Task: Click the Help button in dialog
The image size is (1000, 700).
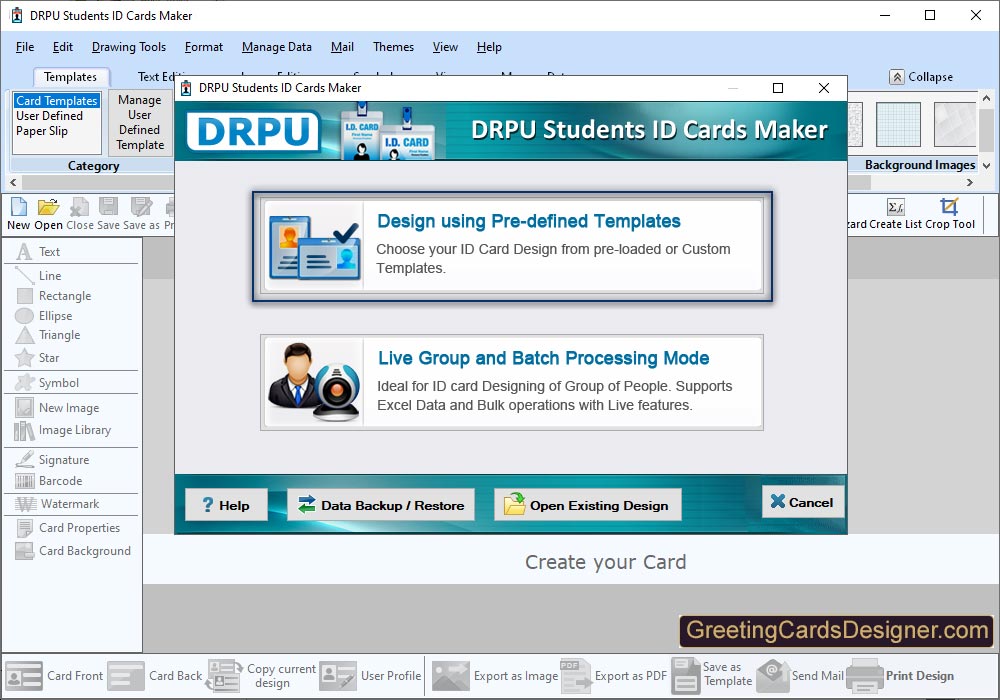Action: [x=226, y=505]
